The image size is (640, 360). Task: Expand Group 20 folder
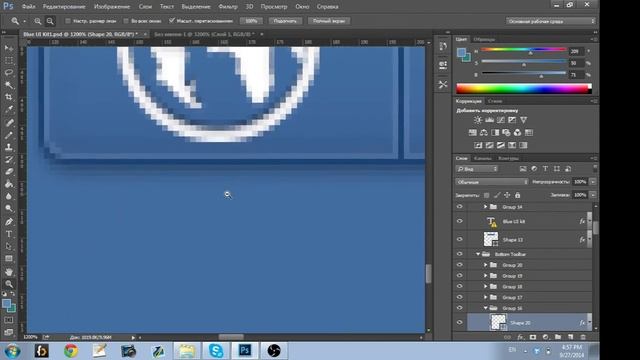click(485, 265)
